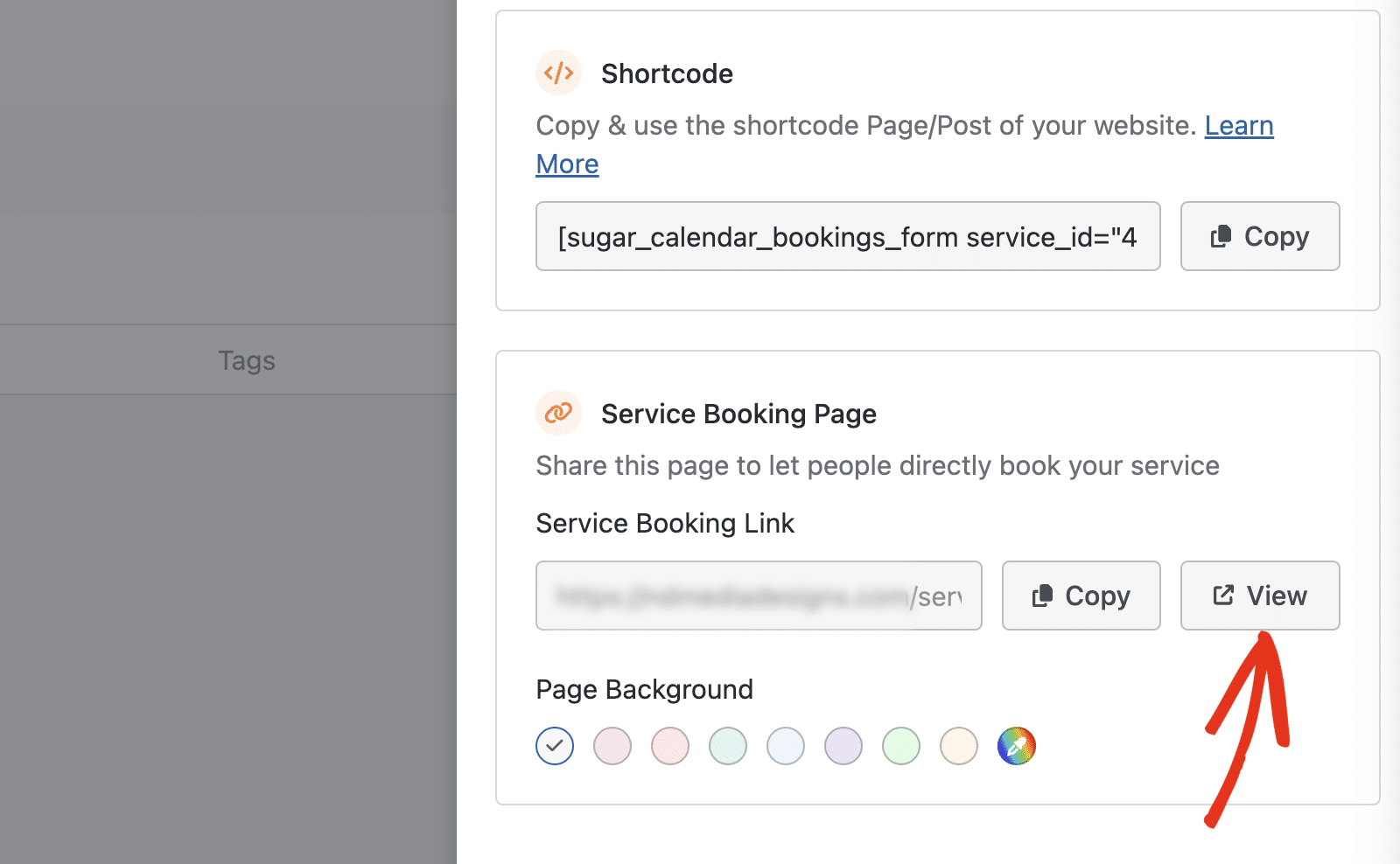Click the Page Background label
1400x864 pixels.
click(644, 689)
